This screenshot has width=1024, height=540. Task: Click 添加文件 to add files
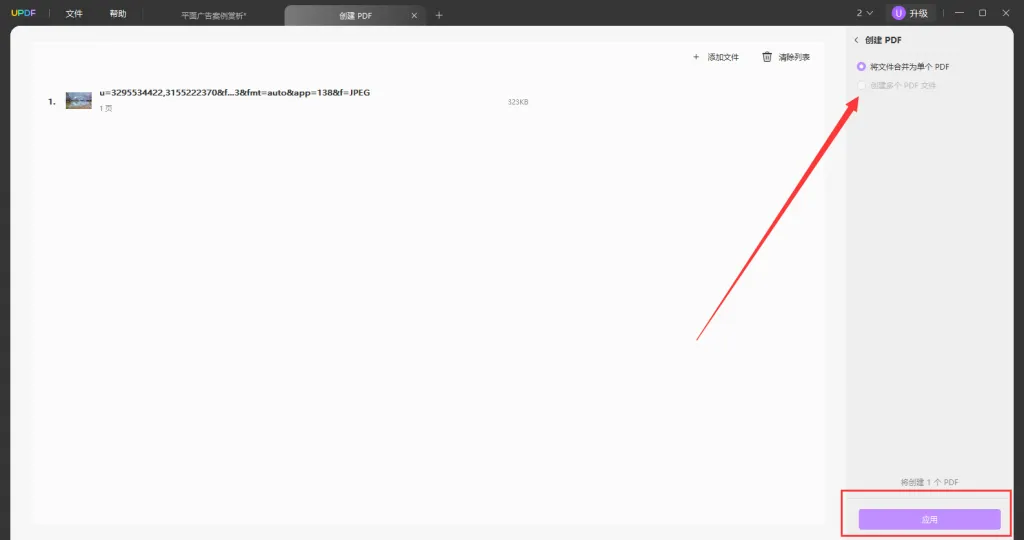(716, 58)
